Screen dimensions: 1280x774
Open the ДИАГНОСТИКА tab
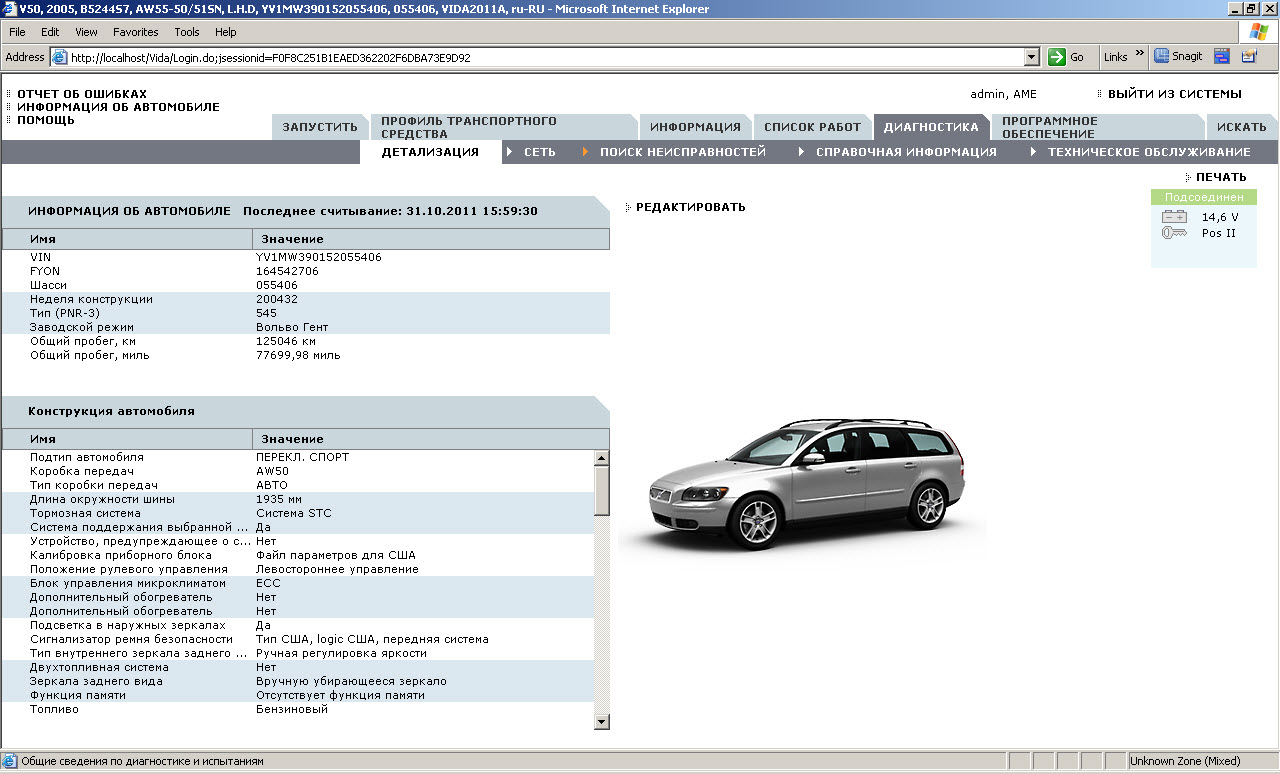click(x=930, y=127)
